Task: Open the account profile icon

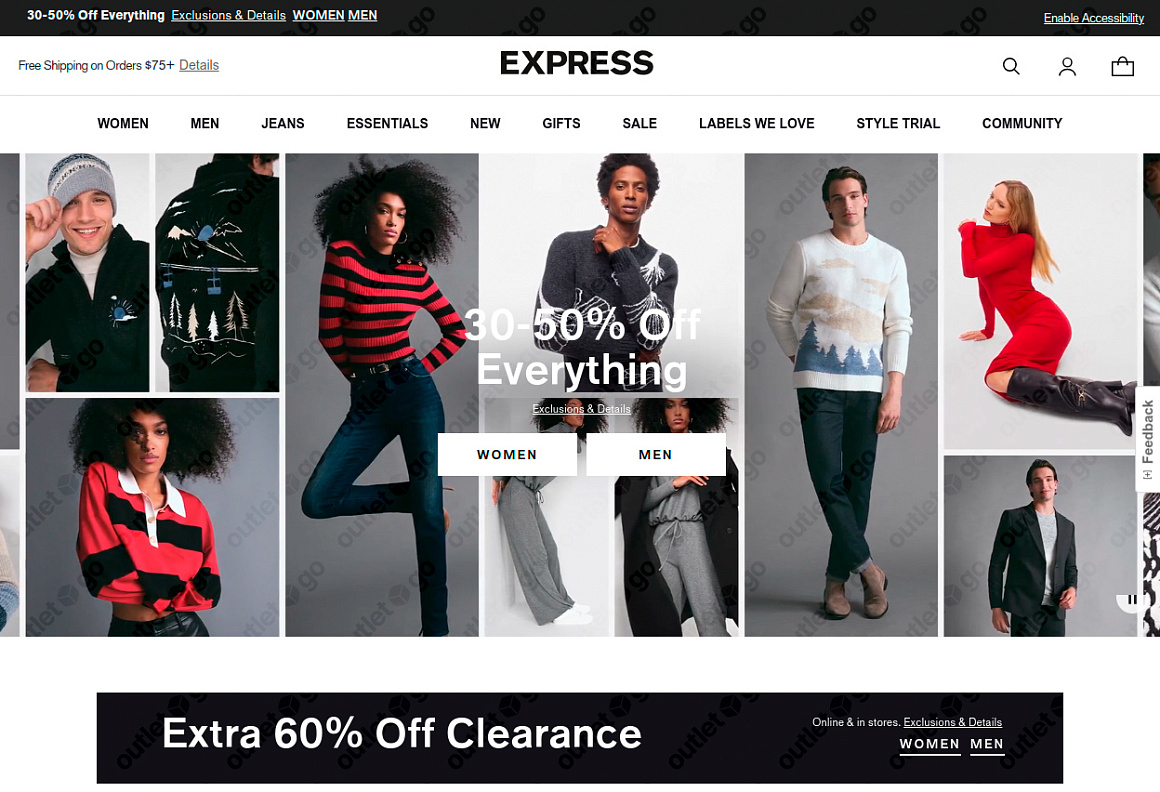Action: (1067, 67)
